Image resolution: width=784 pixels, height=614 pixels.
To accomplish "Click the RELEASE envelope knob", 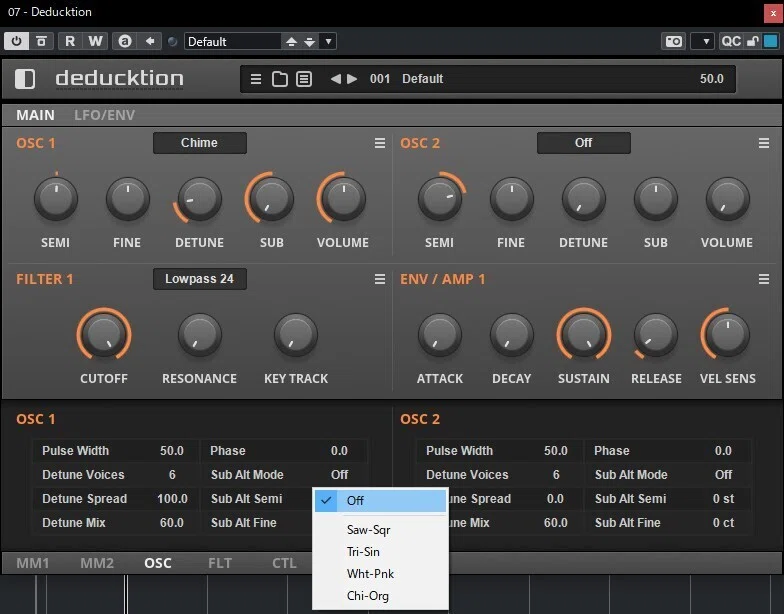I will 656,335.
